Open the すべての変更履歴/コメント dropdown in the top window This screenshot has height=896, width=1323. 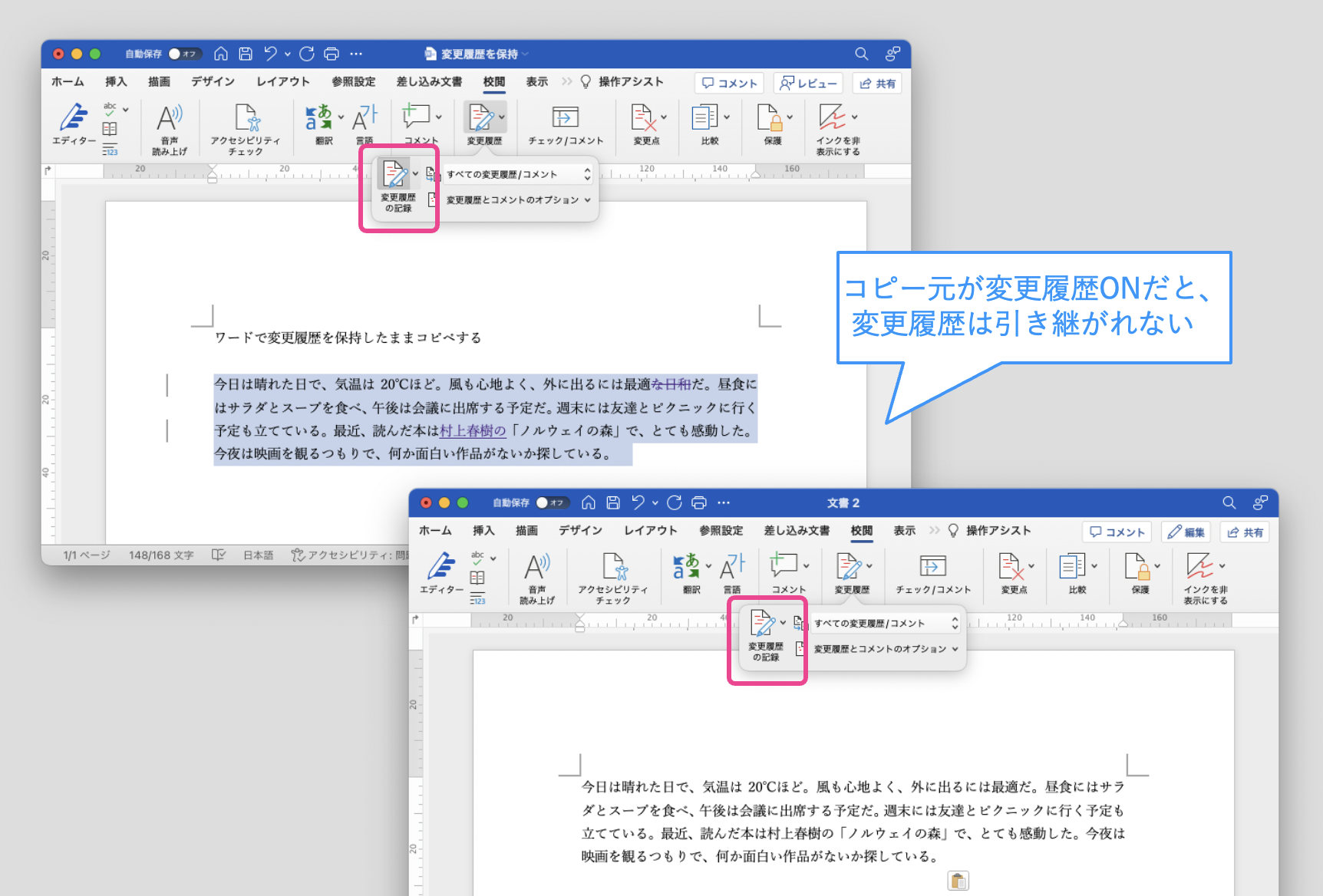coord(519,174)
